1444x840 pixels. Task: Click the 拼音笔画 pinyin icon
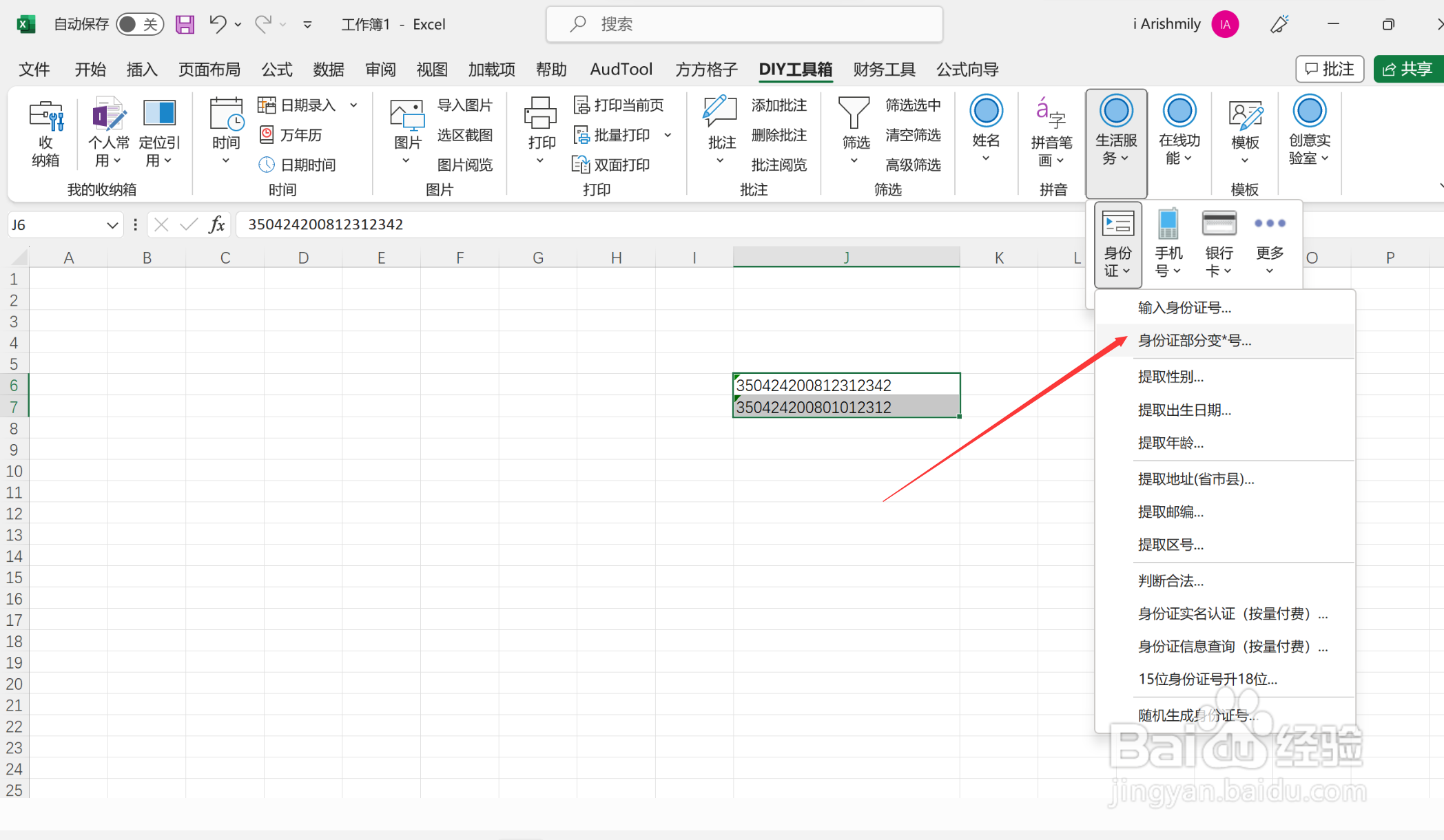pyautogui.click(x=1051, y=114)
